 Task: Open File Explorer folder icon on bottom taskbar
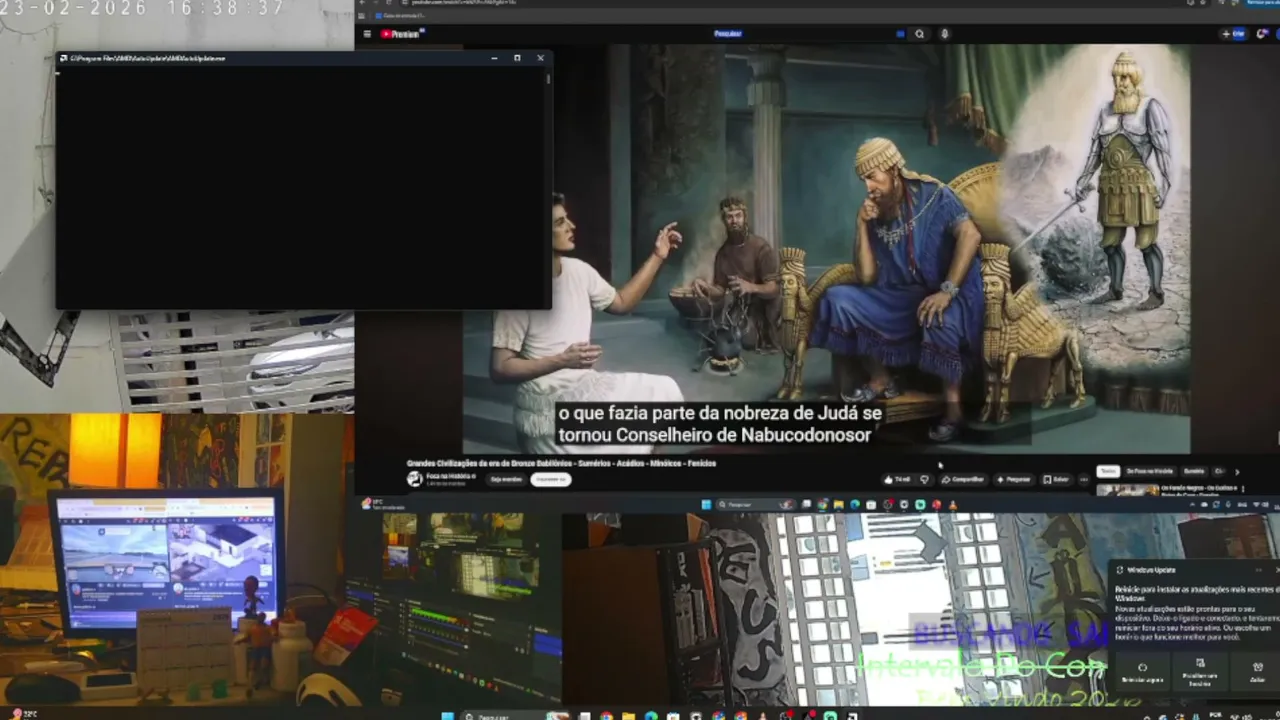(628, 715)
